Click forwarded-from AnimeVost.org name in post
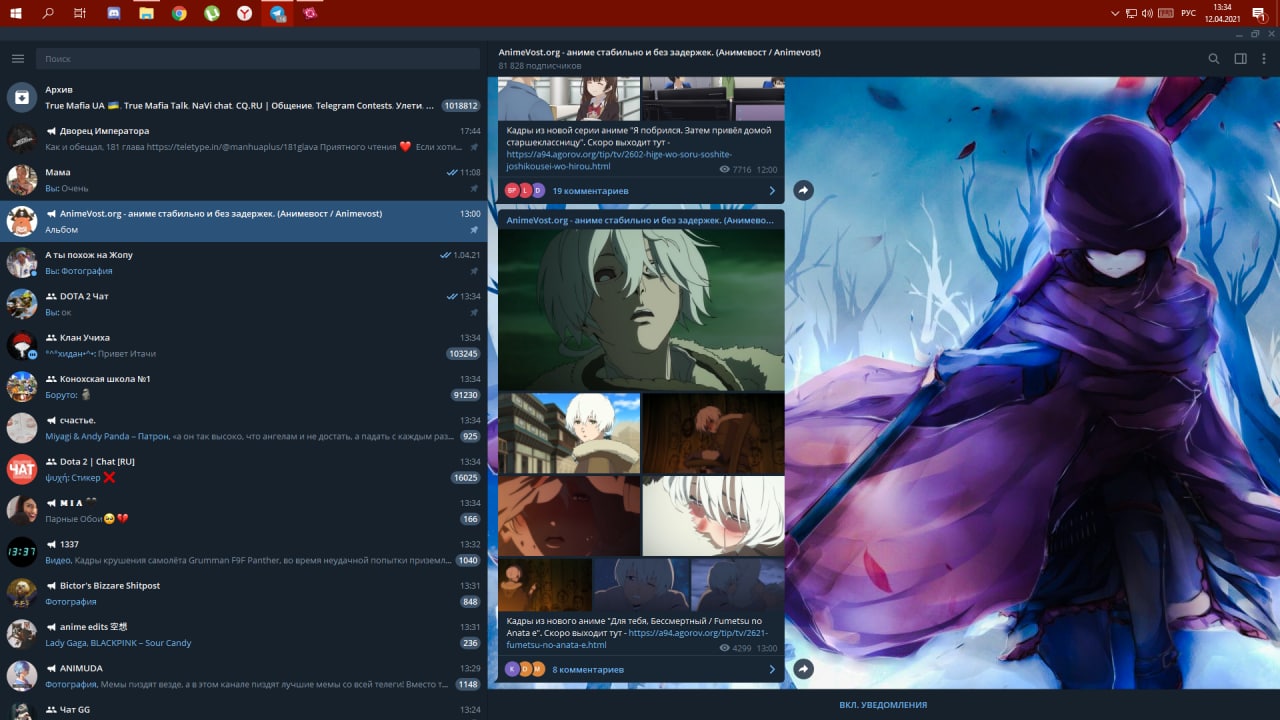 (x=640, y=220)
